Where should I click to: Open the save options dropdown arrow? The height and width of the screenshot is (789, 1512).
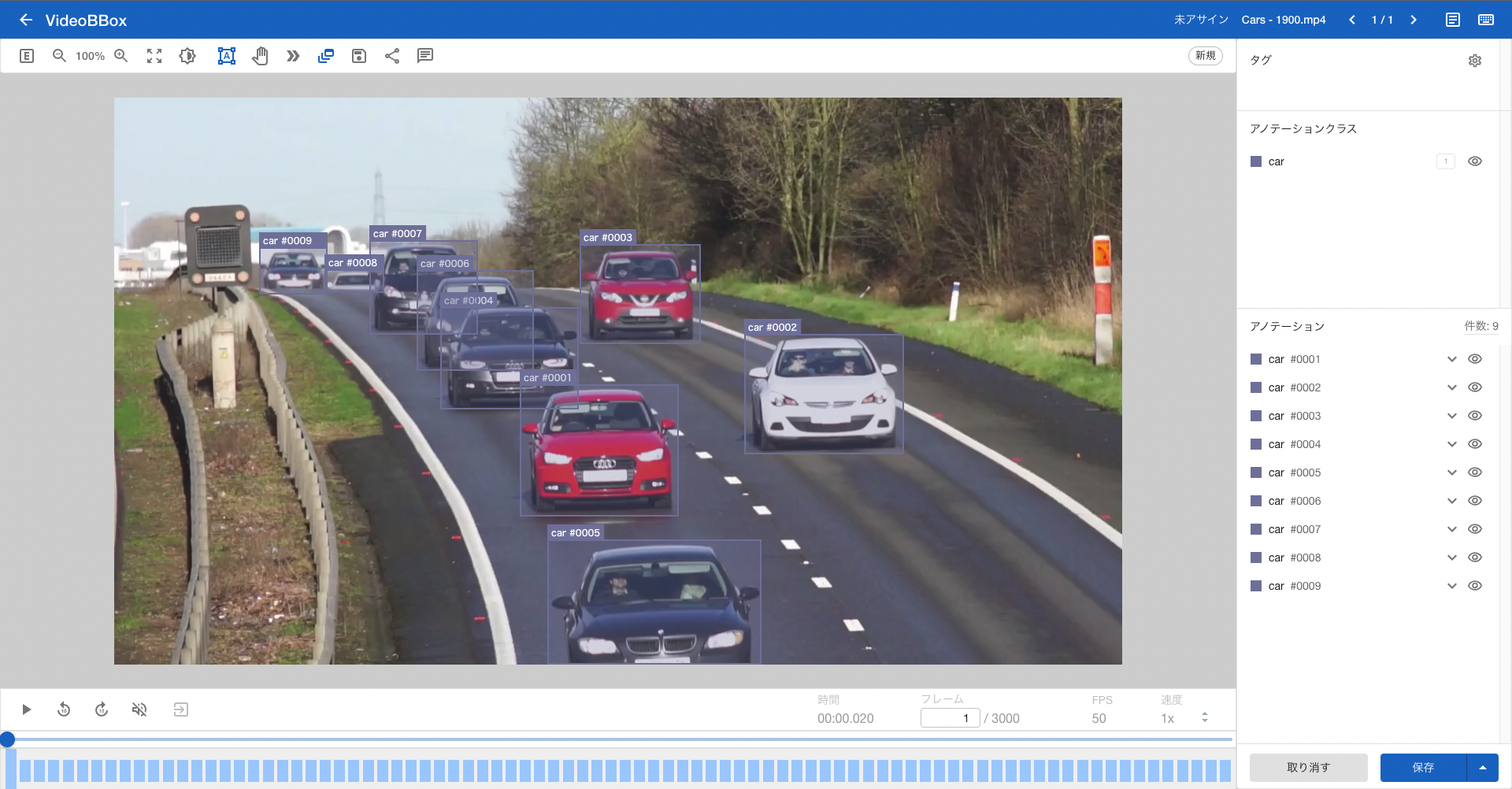pos(1483,768)
